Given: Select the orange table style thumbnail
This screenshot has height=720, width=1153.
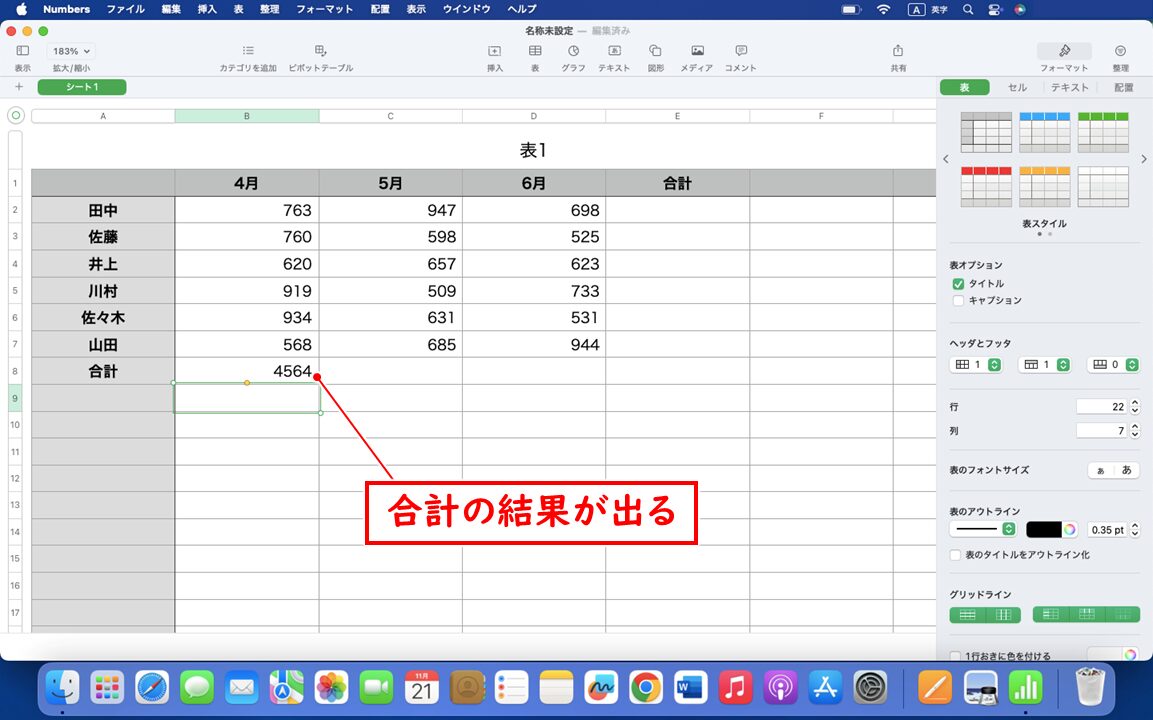Looking at the screenshot, I should point(1044,186).
